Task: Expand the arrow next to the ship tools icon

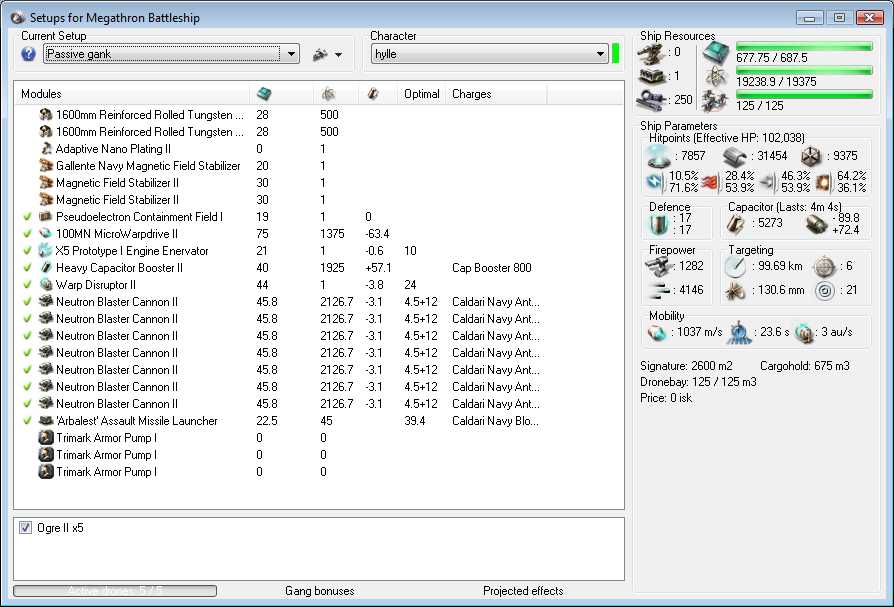Action: coord(339,55)
